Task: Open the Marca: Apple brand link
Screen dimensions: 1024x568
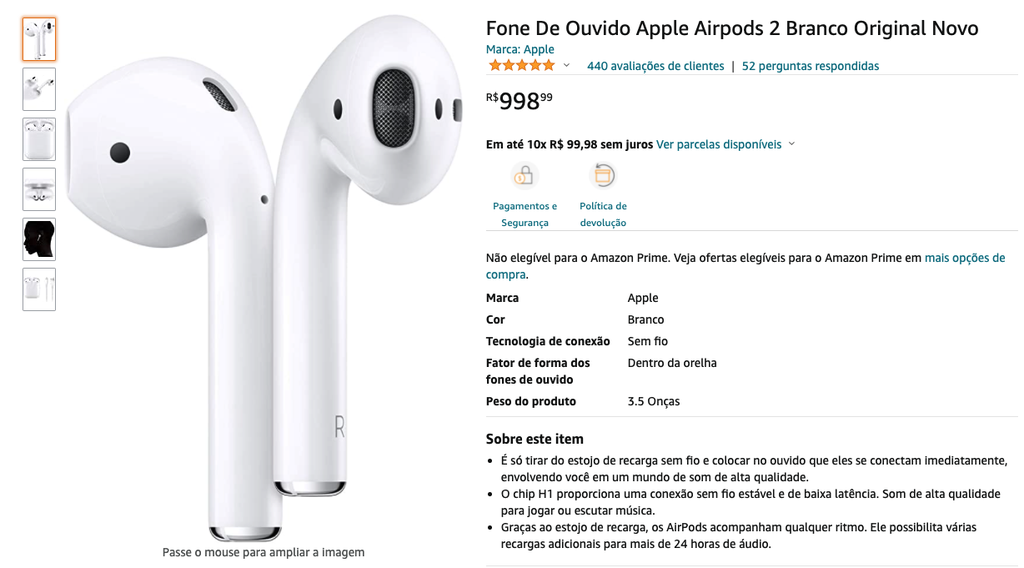Action: click(520, 49)
